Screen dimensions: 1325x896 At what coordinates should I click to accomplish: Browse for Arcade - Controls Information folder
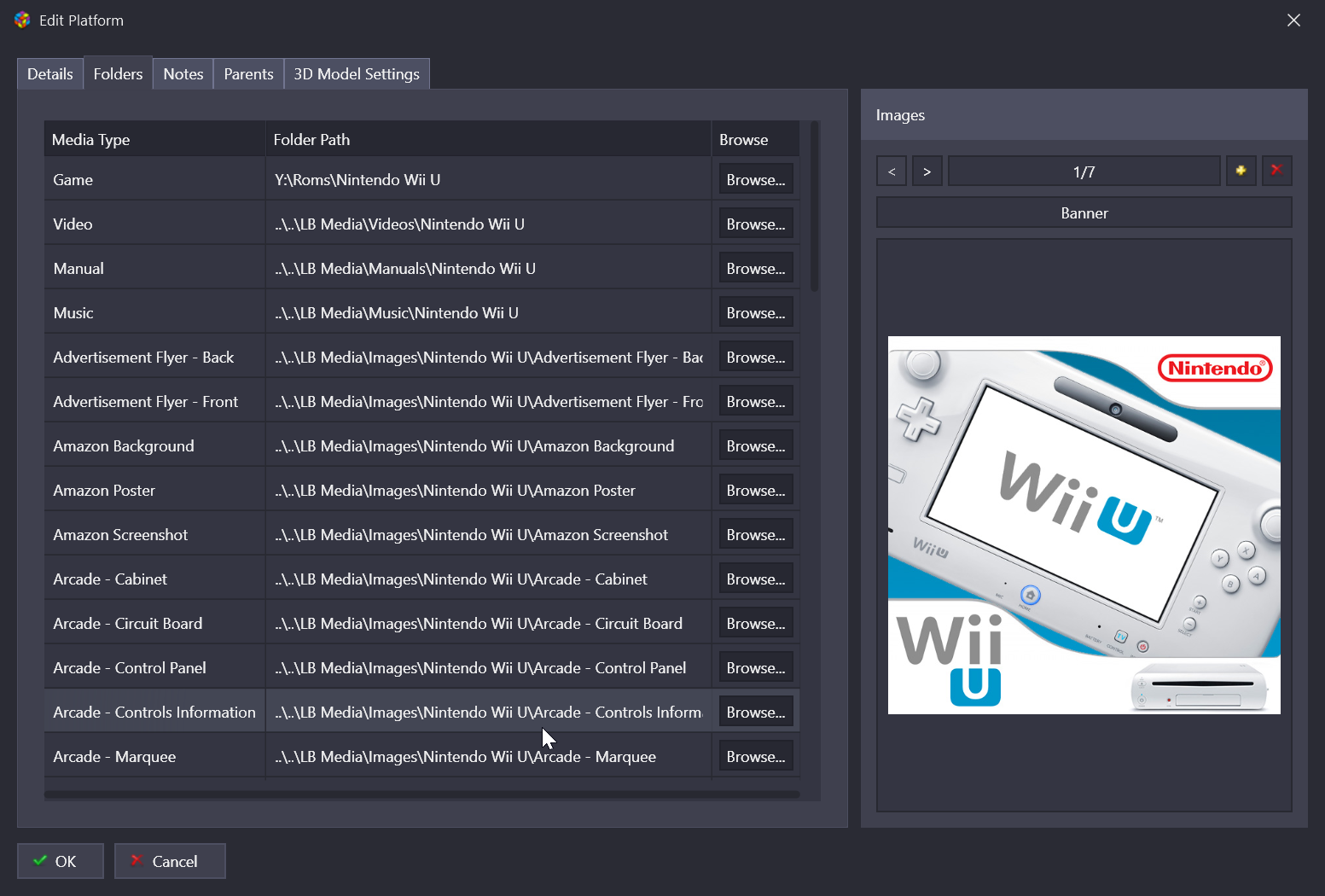(756, 712)
